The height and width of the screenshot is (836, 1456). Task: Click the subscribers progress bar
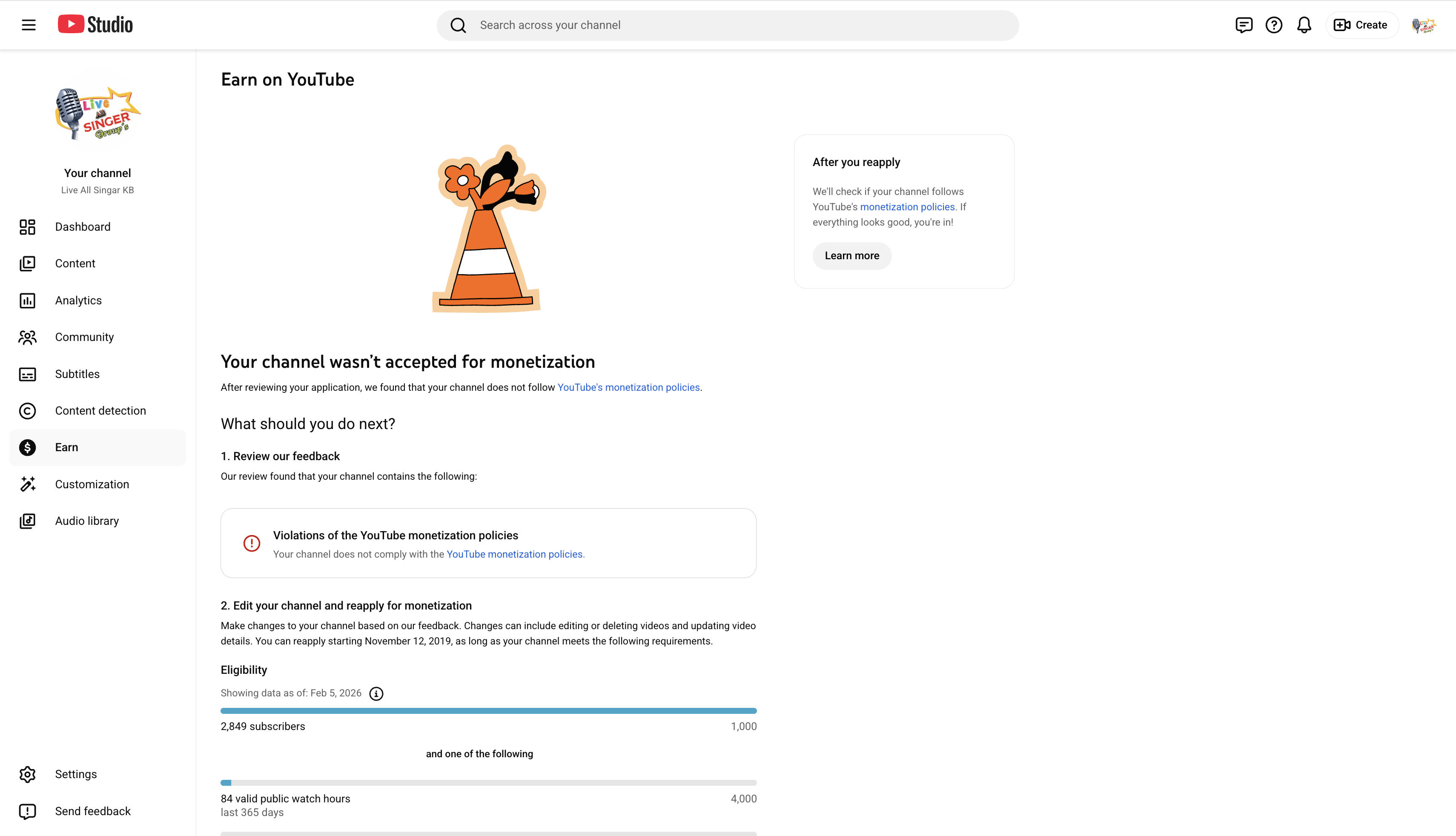pyautogui.click(x=489, y=711)
